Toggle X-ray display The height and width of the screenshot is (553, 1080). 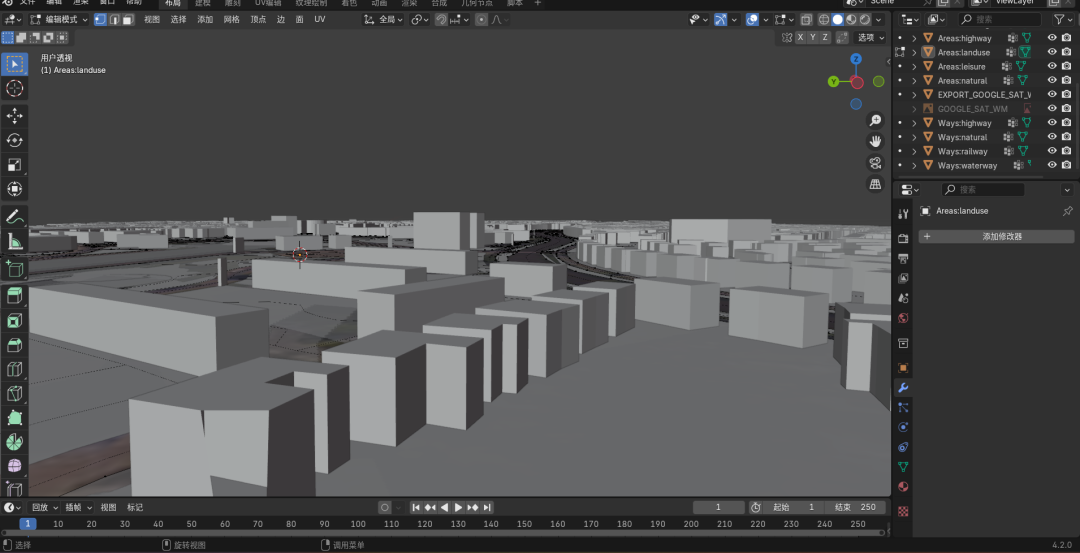[807, 19]
